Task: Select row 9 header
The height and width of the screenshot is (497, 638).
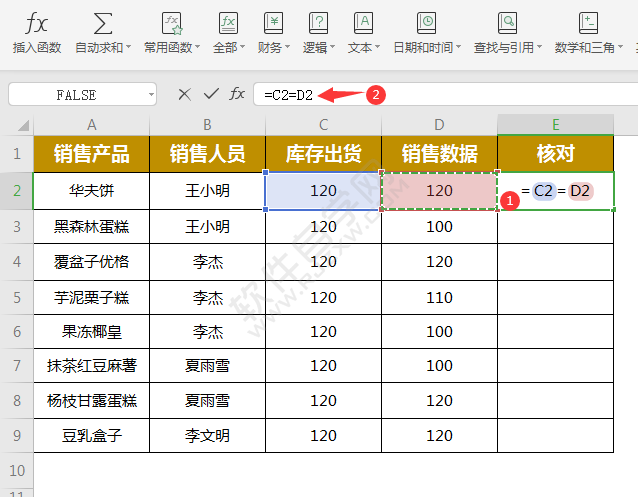Action: [x=17, y=436]
